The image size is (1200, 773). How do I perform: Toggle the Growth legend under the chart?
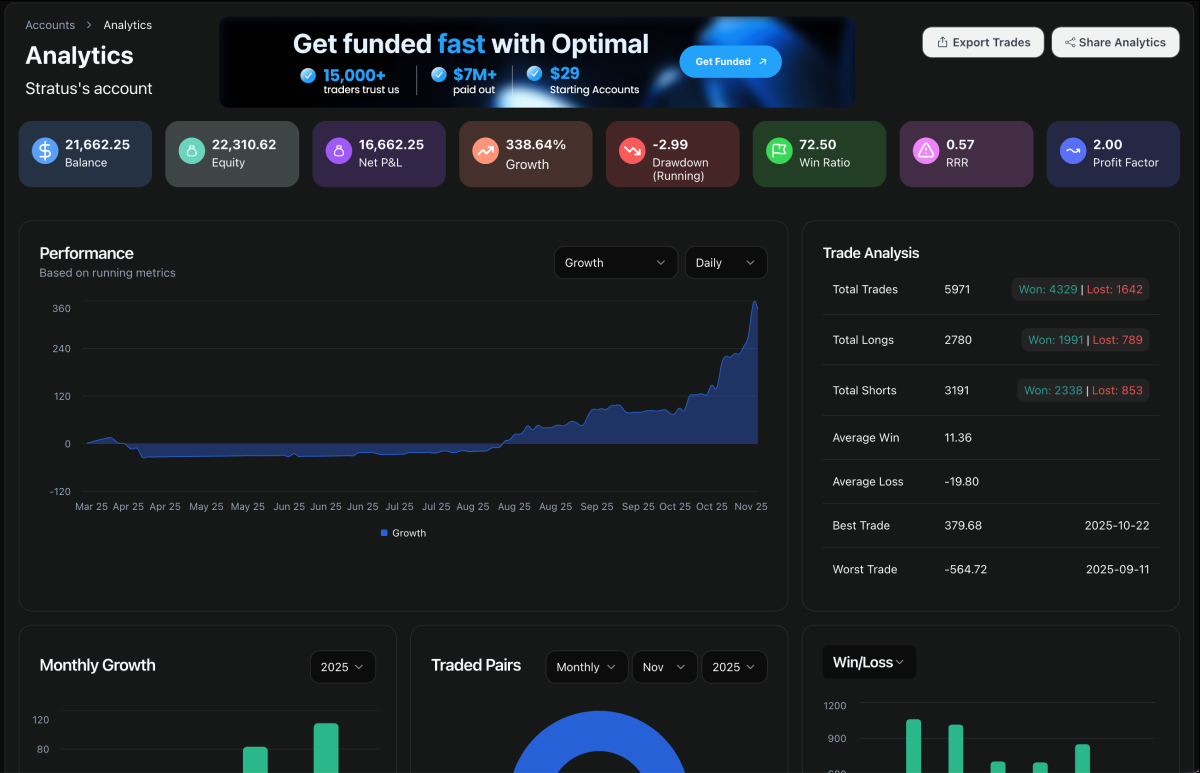point(403,533)
